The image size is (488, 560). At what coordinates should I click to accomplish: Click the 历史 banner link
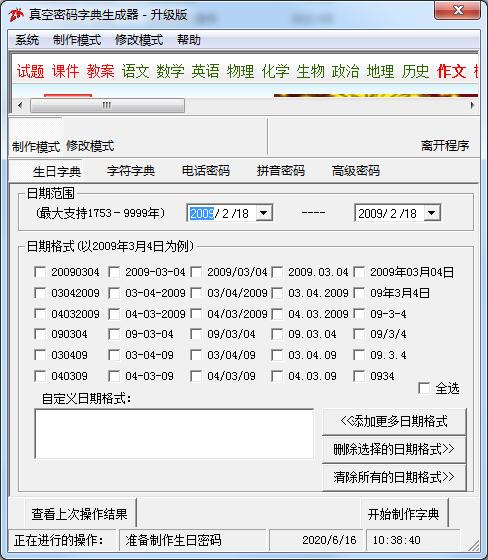pyautogui.click(x=416, y=71)
